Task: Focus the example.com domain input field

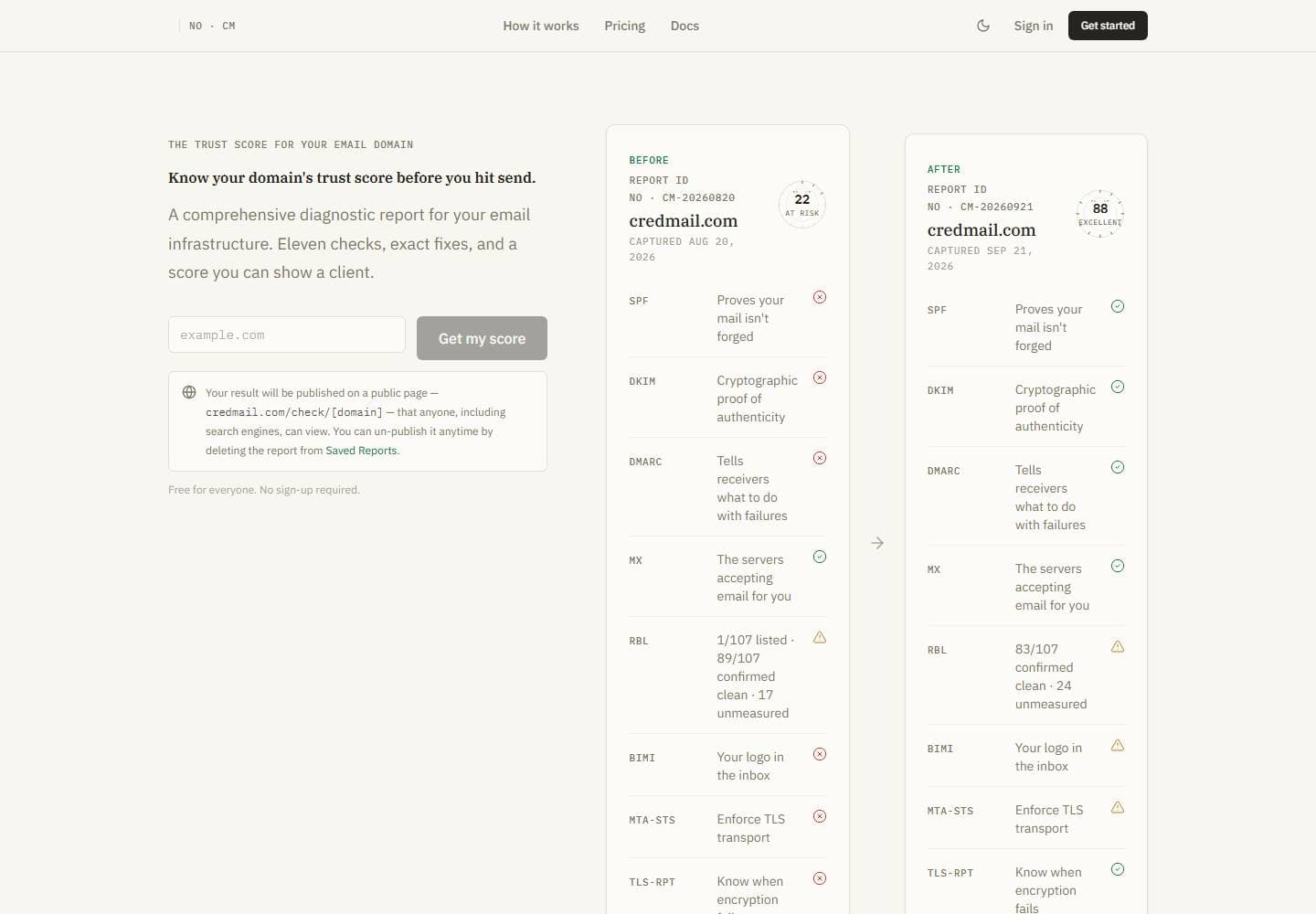Action: tap(287, 335)
